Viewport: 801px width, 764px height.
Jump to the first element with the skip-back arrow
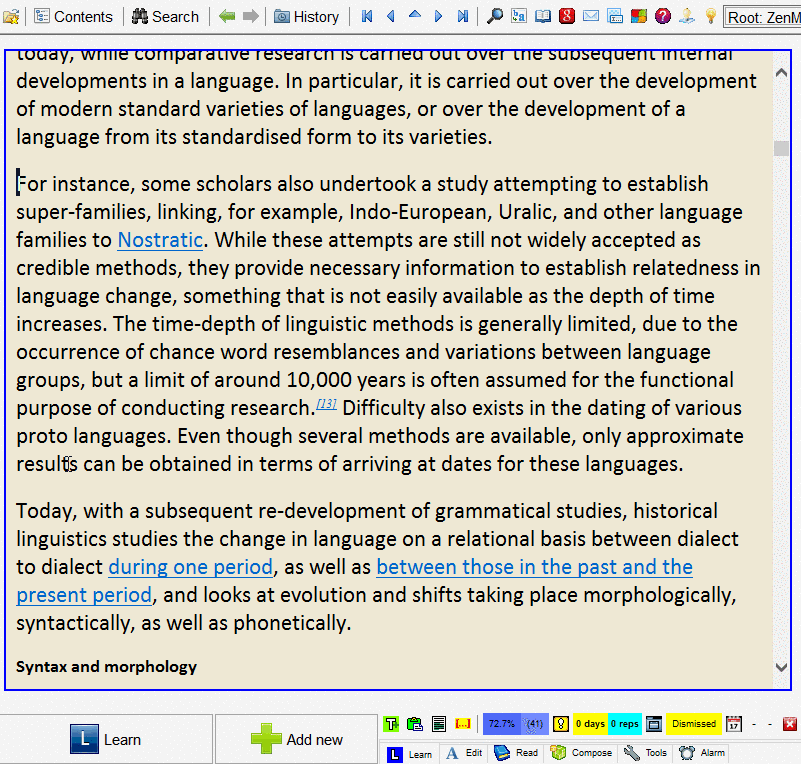(x=367, y=16)
